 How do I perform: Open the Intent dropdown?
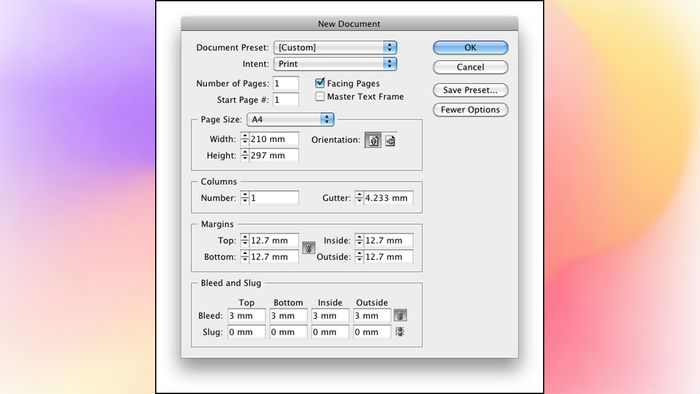click(x=335, y=64)
